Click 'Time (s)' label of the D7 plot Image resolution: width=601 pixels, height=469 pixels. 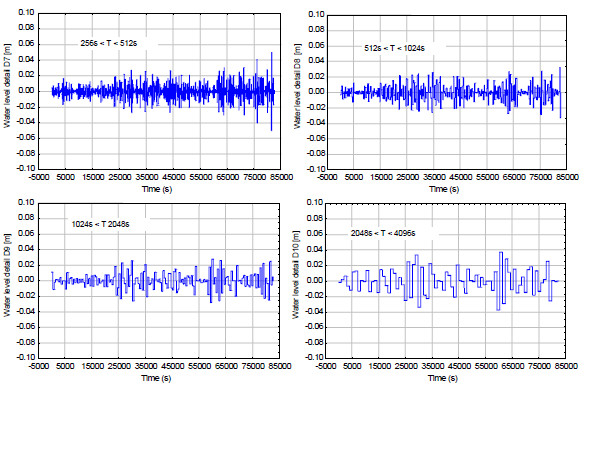157,189
